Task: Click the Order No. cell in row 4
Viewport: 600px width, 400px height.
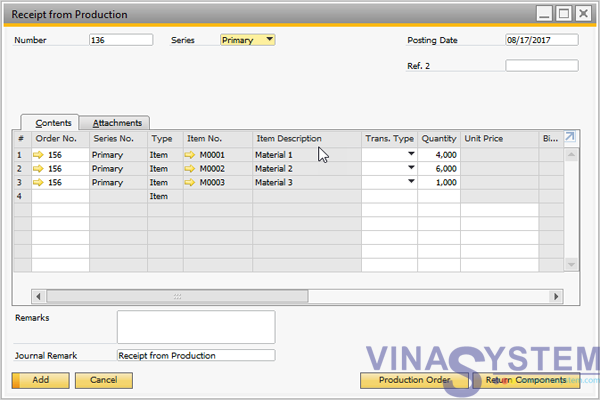Action: pyautogui.click(x=60, y=196)
